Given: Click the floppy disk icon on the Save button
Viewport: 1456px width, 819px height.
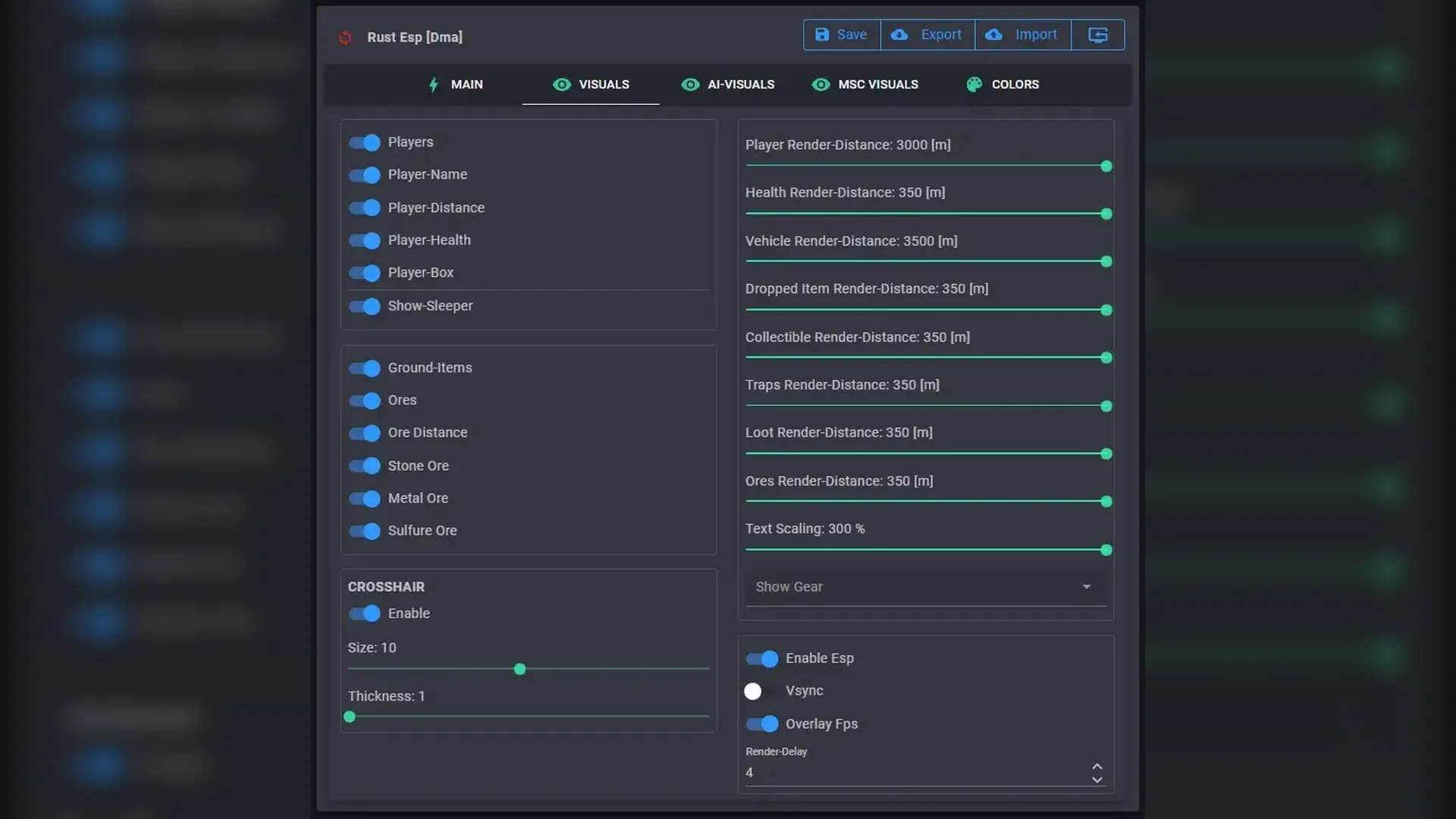Looking at the screenshot, I should click(x=822, y=35).
